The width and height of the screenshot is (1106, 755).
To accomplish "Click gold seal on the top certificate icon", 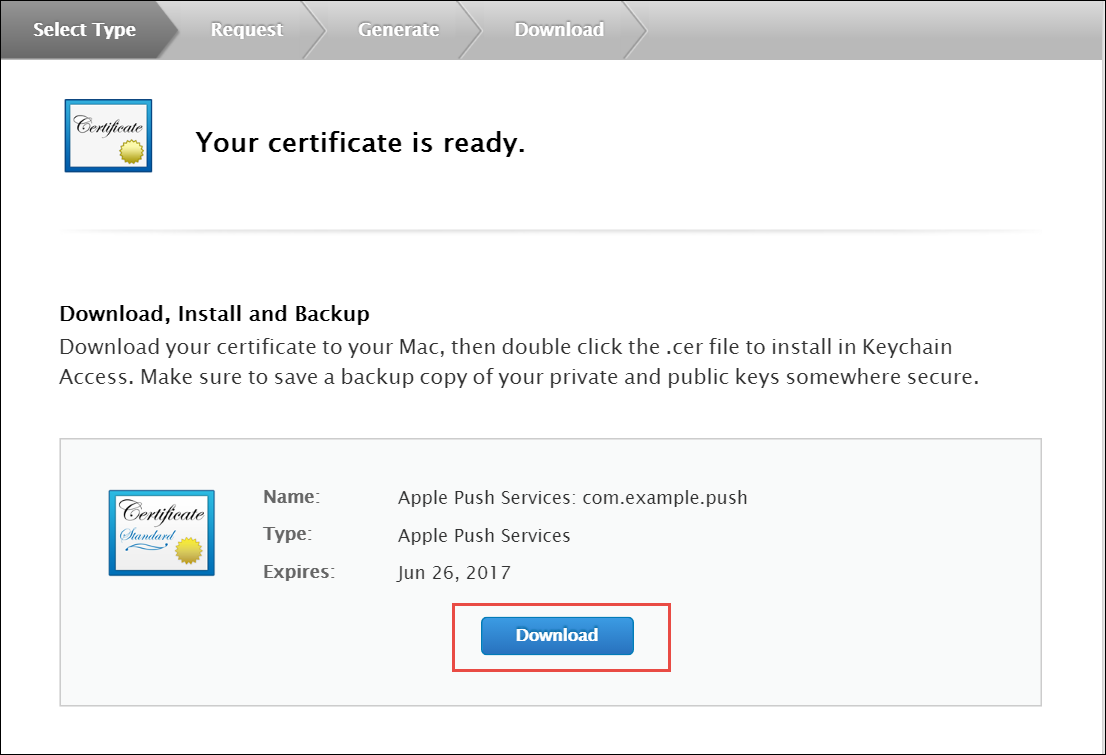I will coord(131,151).
